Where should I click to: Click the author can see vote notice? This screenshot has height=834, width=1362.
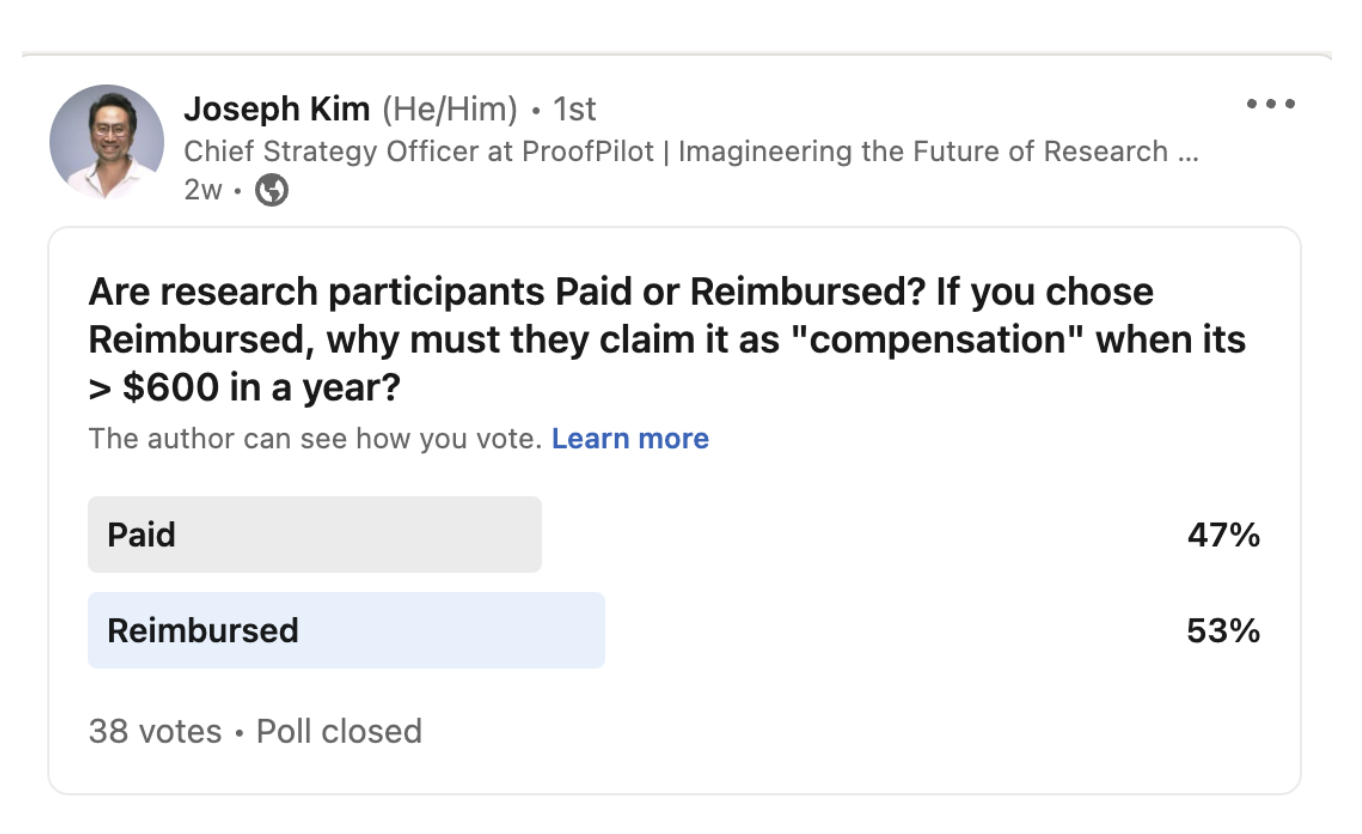tap(315, 439)
